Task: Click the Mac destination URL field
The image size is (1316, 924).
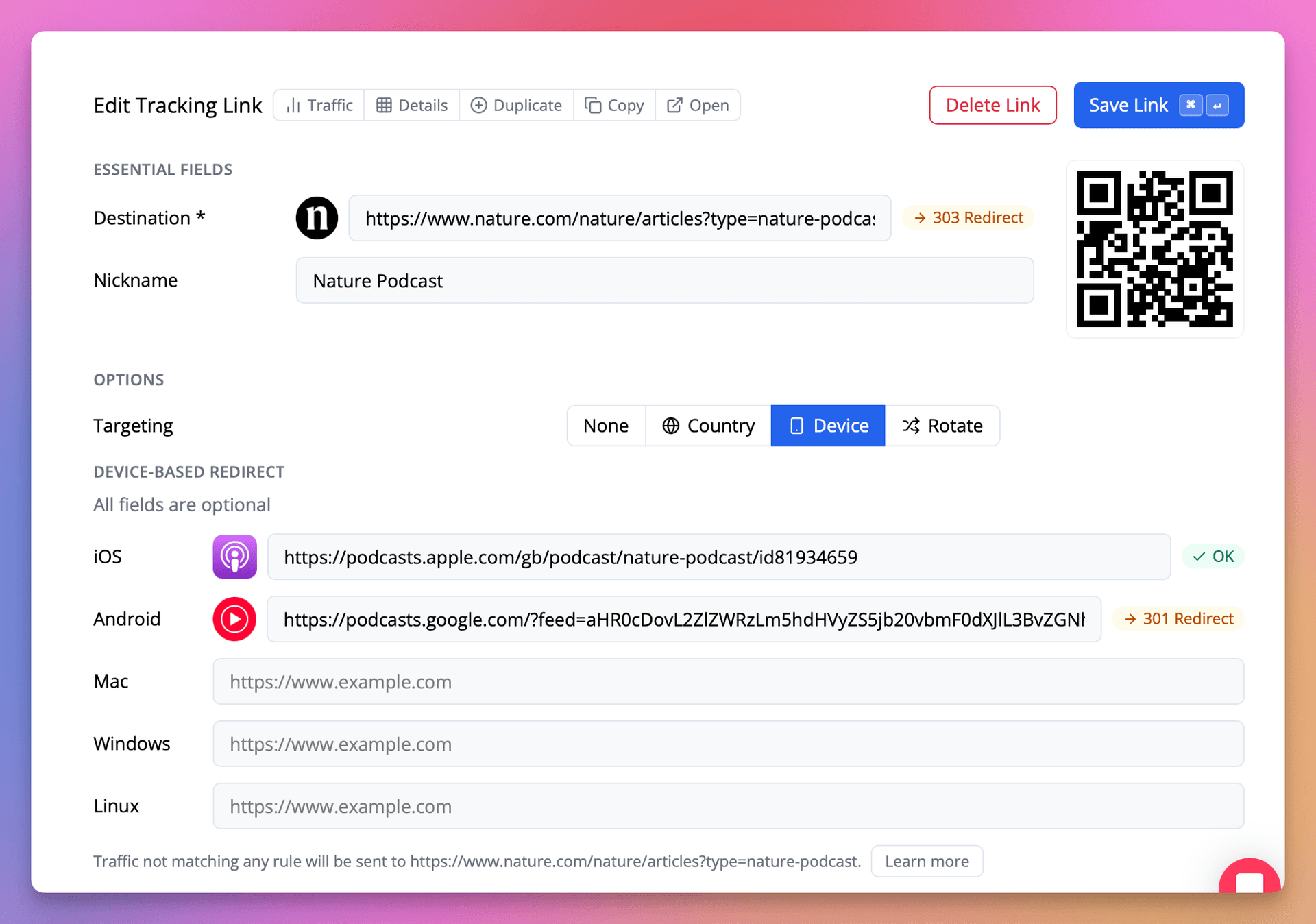Action: 728,681
